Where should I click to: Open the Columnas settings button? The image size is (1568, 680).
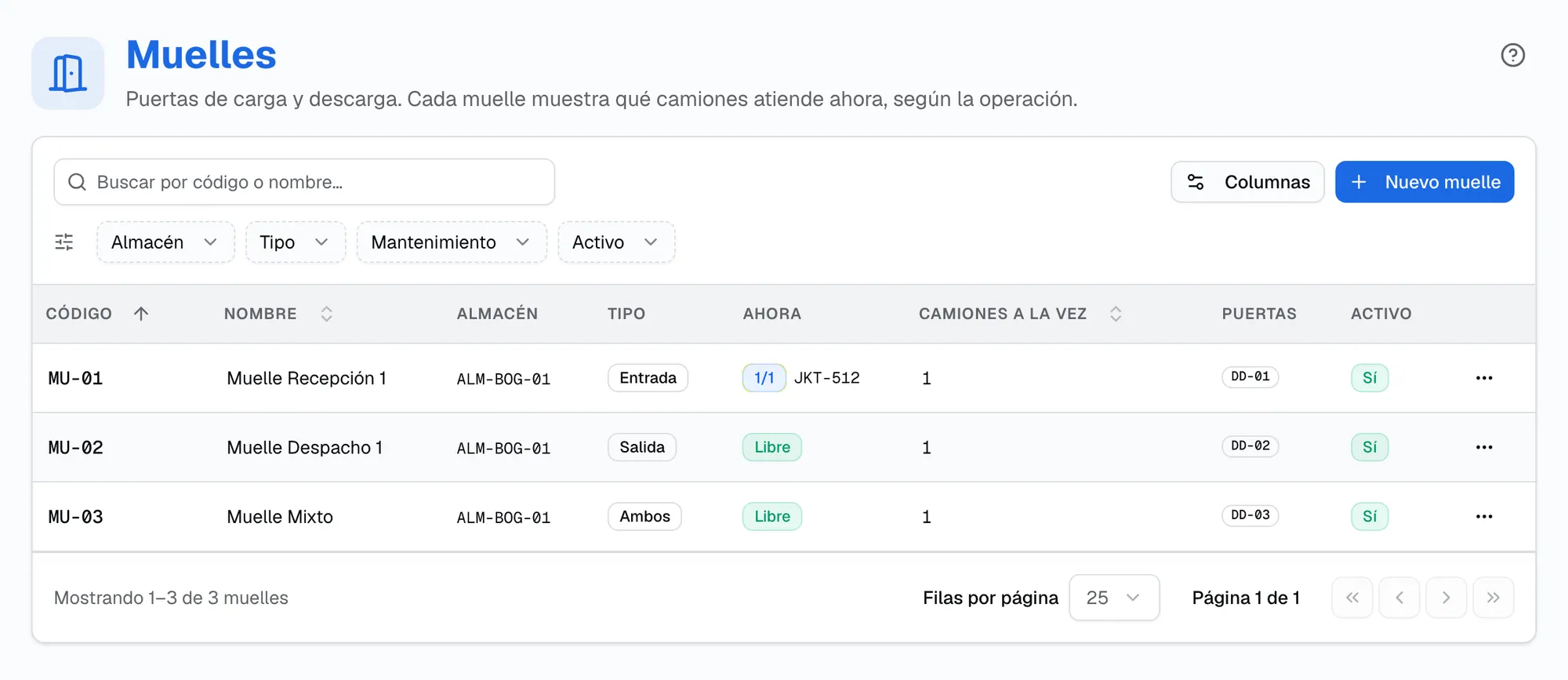1247,182
